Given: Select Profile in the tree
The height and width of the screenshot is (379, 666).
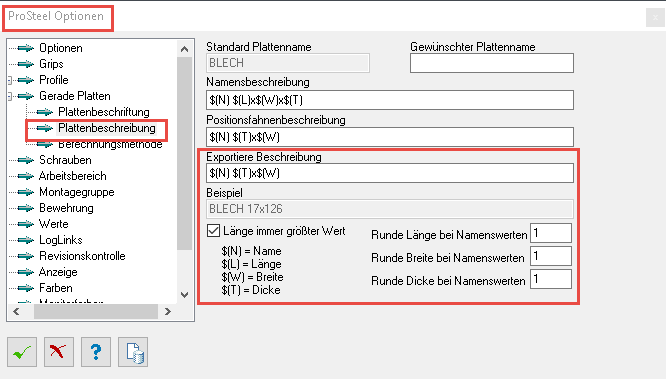Looking at the screenshot, I should click(x=54, y=80).
